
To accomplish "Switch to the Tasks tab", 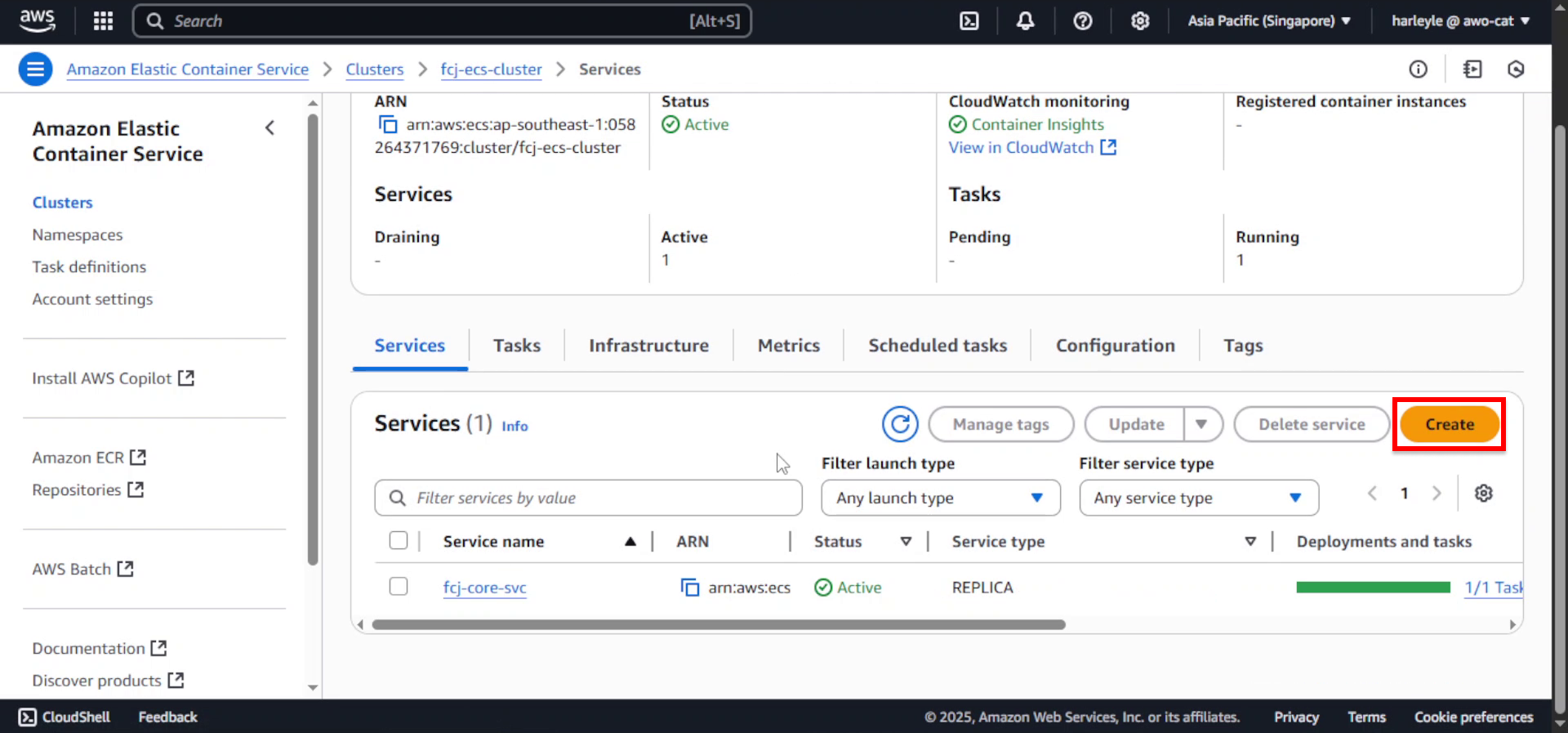I will tap(517, 346).
